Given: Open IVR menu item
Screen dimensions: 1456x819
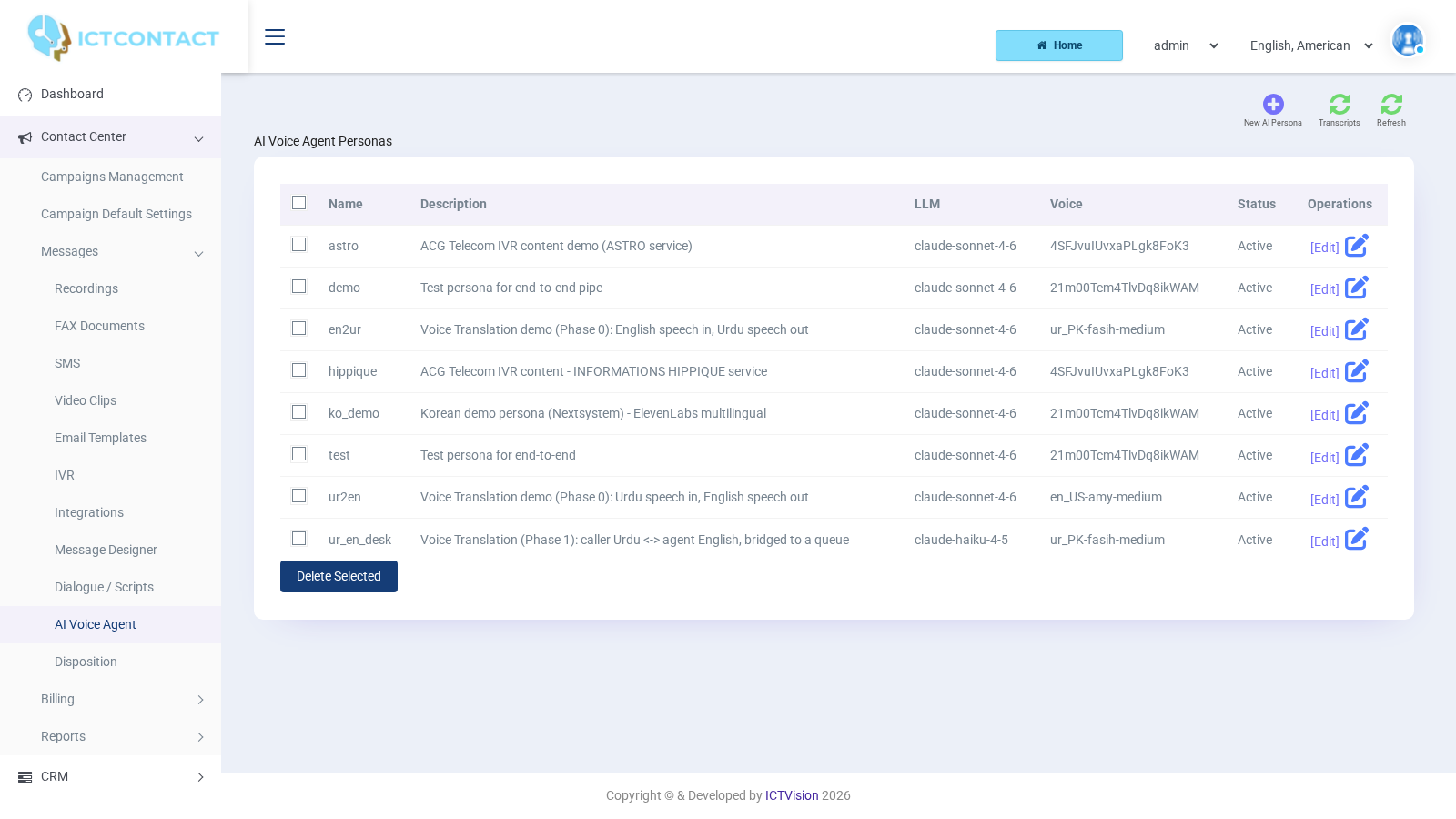Looking at the screenshot, I should click(65, 475).
